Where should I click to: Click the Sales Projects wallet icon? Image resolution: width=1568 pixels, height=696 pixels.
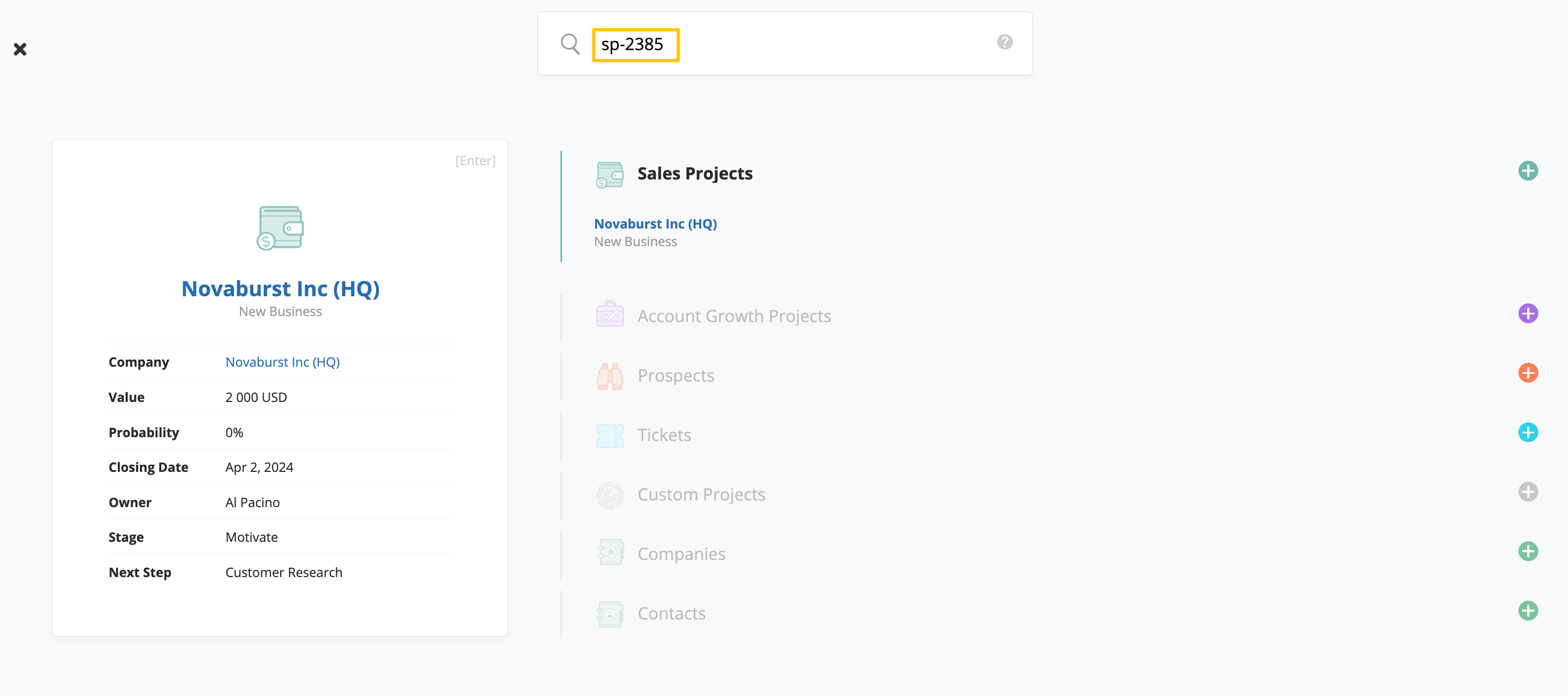pos(609,175)
